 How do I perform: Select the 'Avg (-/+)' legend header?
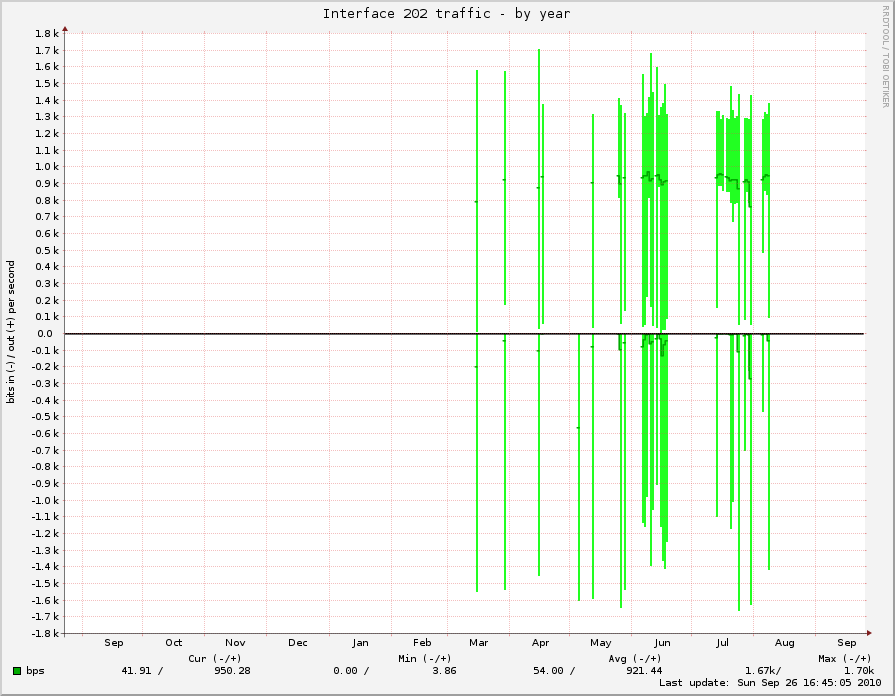635,658
